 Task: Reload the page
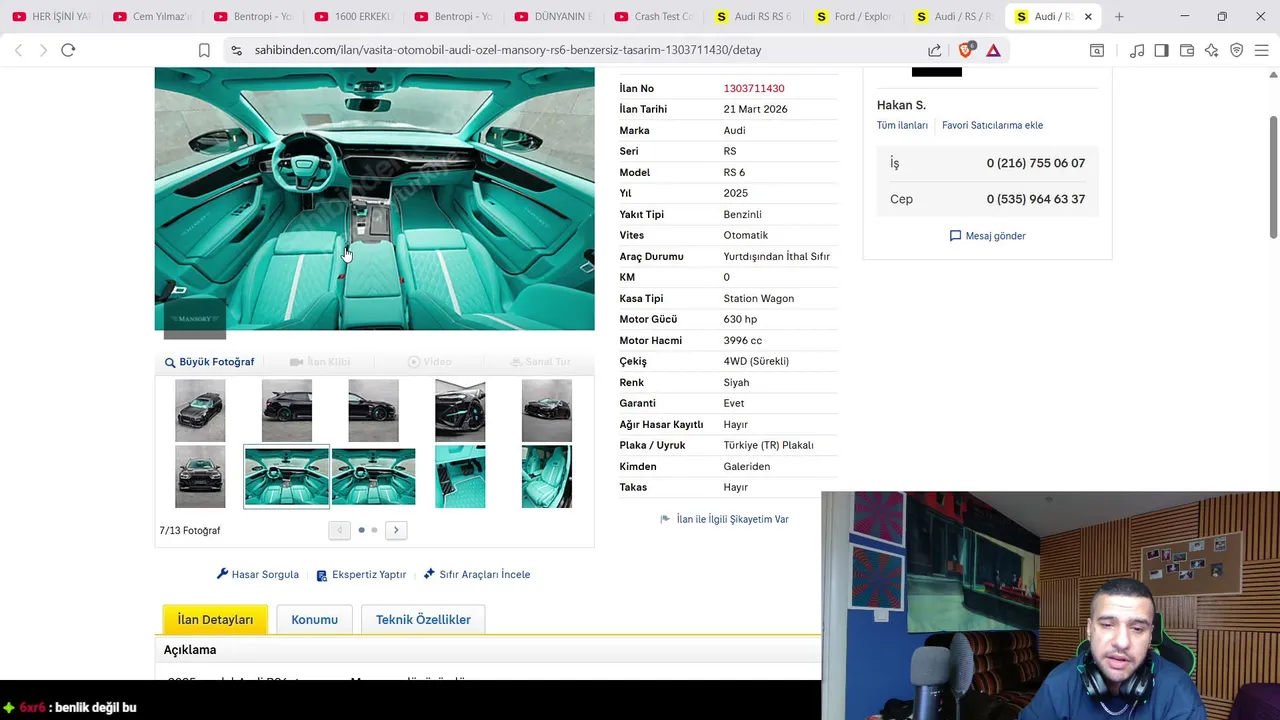68,50
